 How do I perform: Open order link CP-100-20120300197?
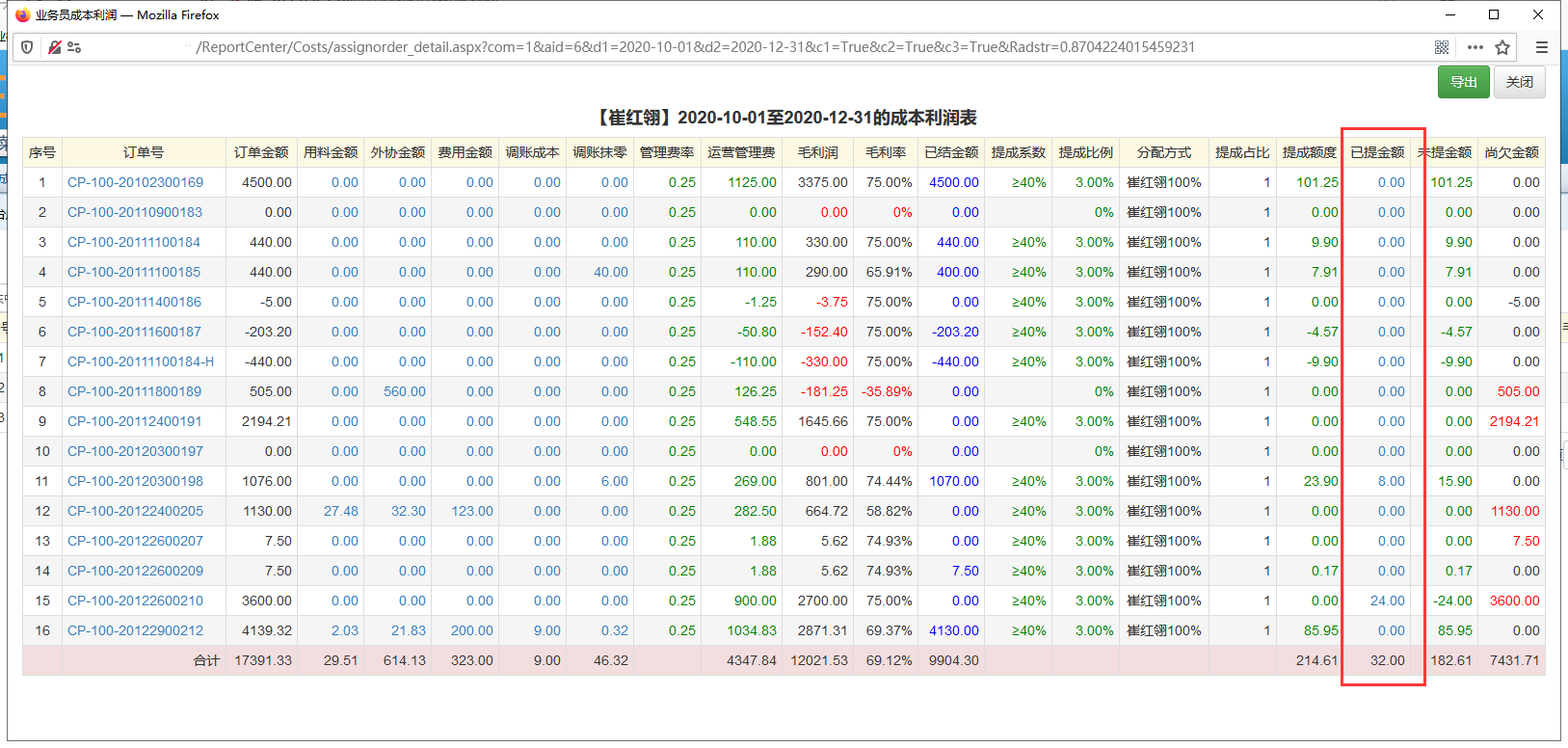(x=135, y=451)
